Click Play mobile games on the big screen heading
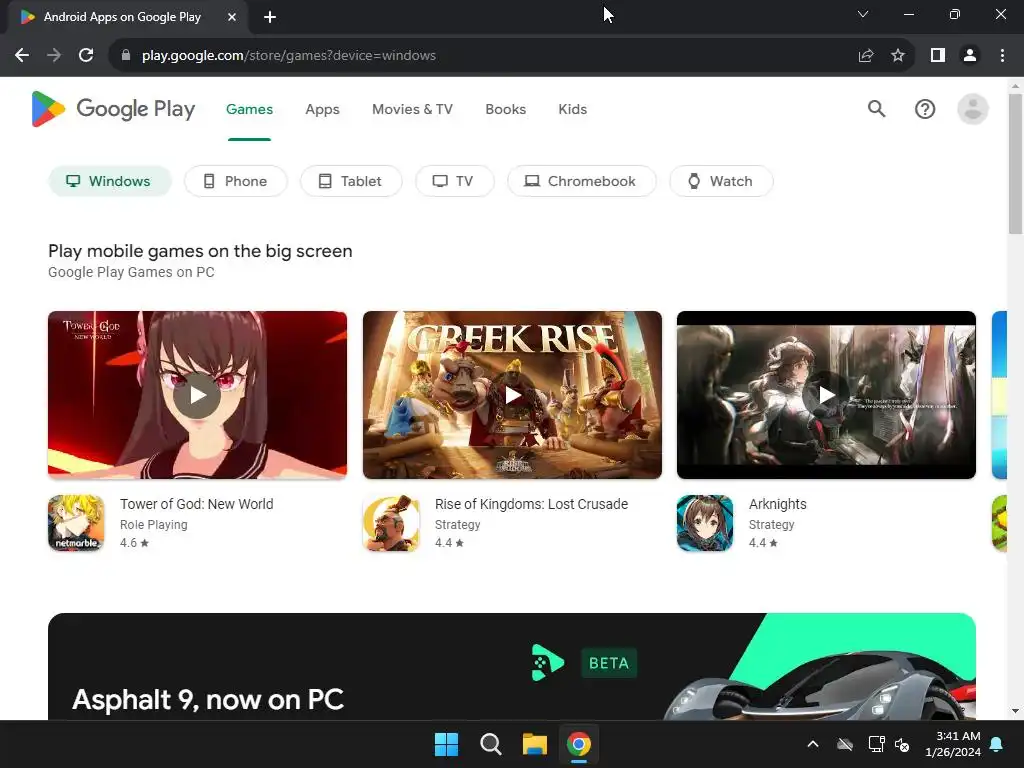 (200, 251)
